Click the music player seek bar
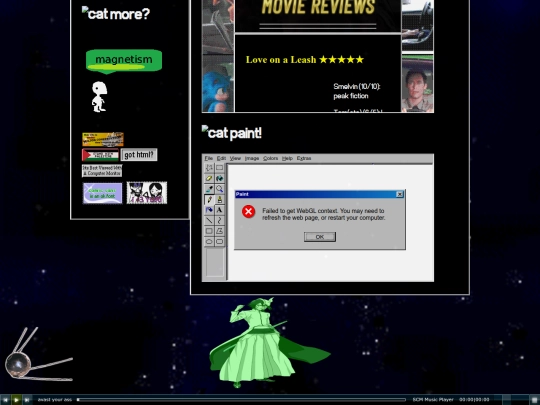This screenshot has width=540, height=405. [241, 400]
